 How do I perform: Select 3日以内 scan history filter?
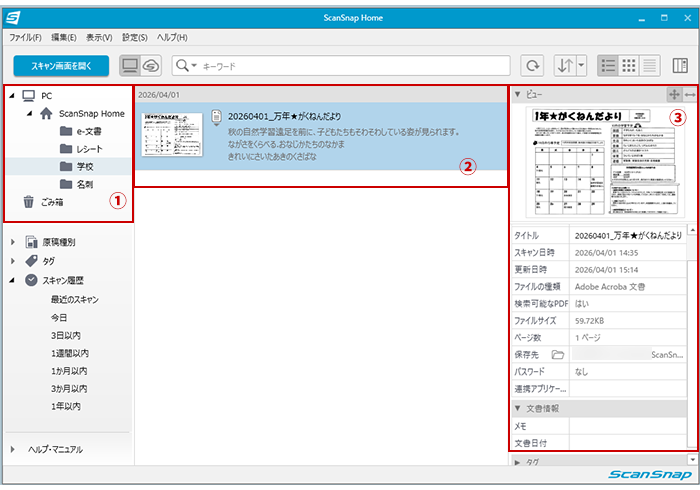click(66, 335)
